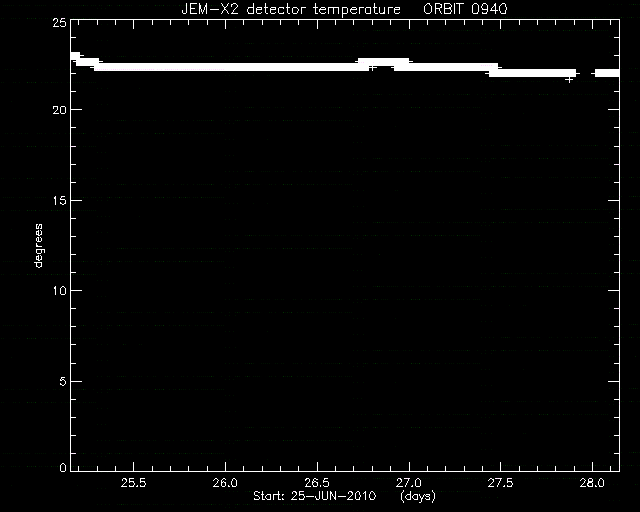
Task: Click the 25 y-axis tick label
Action: pos(60,22)
